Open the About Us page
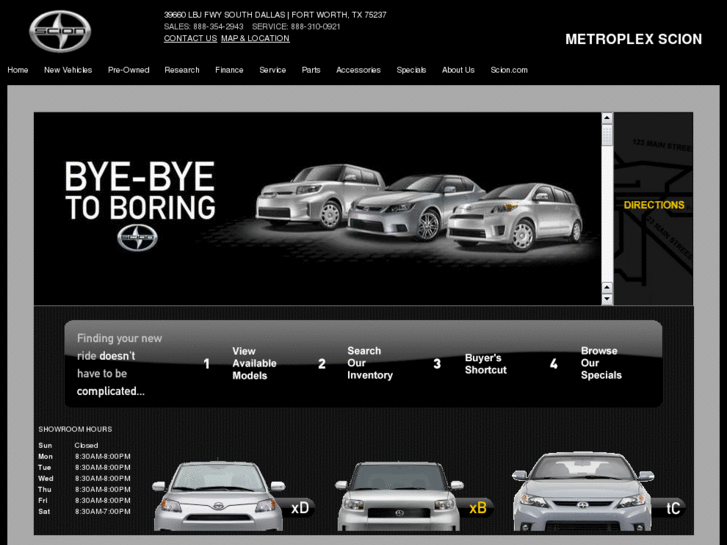727x545 pixels. click(458, 70)
